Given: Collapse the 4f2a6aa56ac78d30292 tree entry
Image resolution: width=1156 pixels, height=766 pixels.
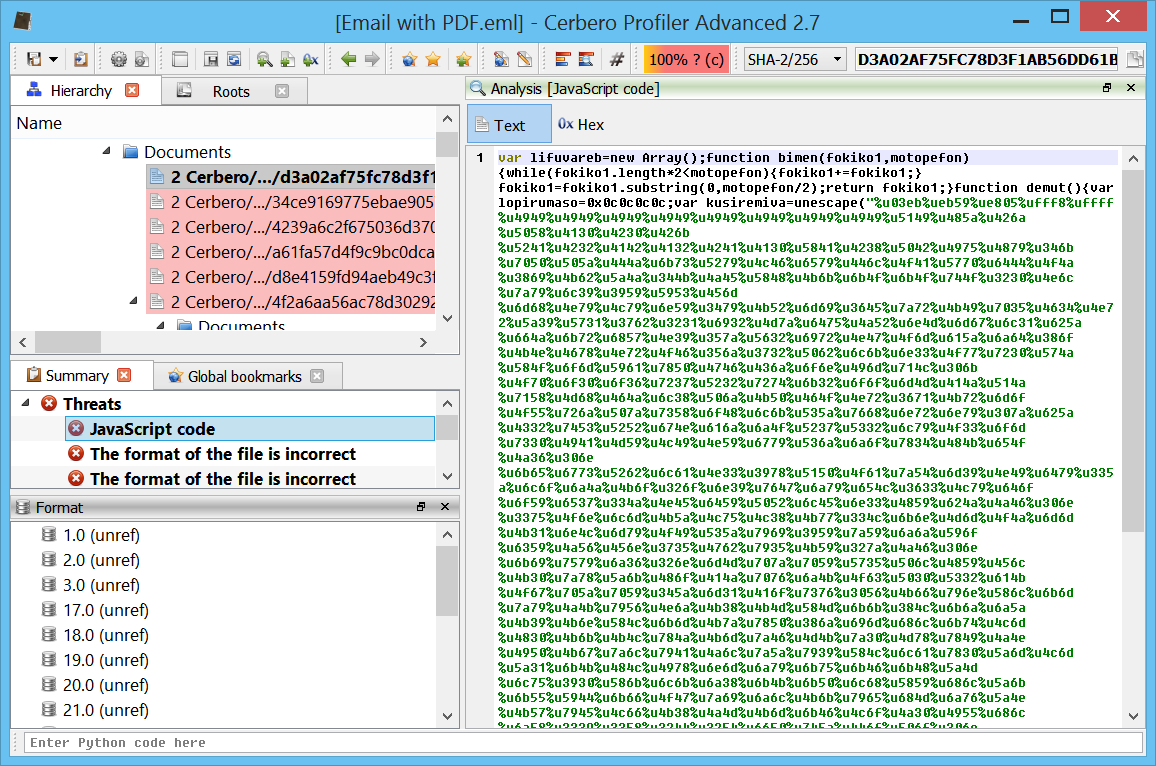Looking at the screenshot, I should [133, 301].
